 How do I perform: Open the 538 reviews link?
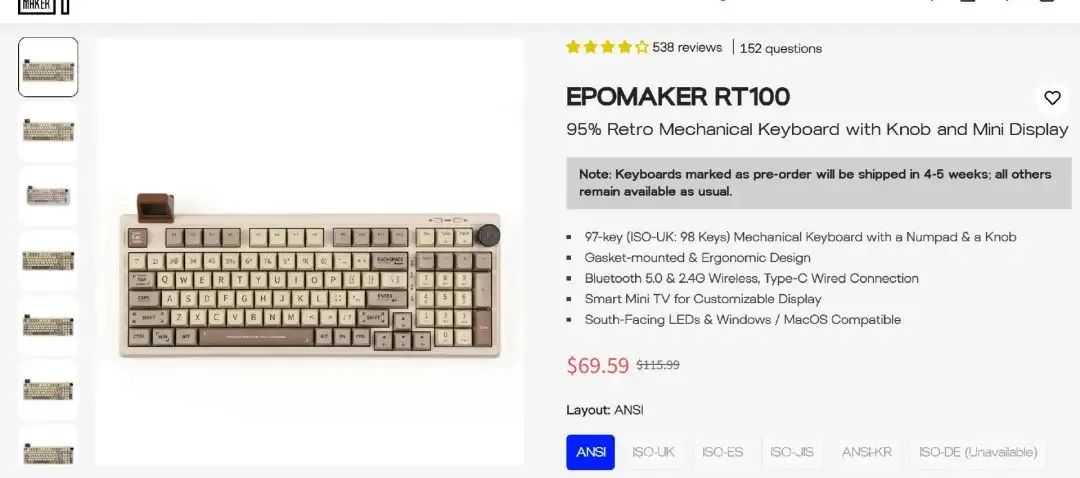tap(686, 47)
